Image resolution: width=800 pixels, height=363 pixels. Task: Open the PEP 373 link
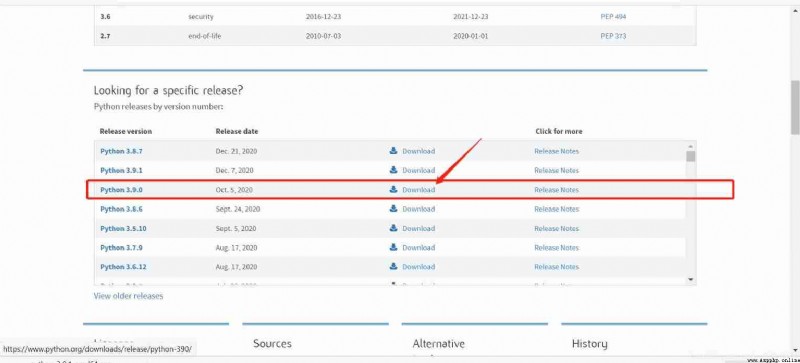click(x=613, y=36)
